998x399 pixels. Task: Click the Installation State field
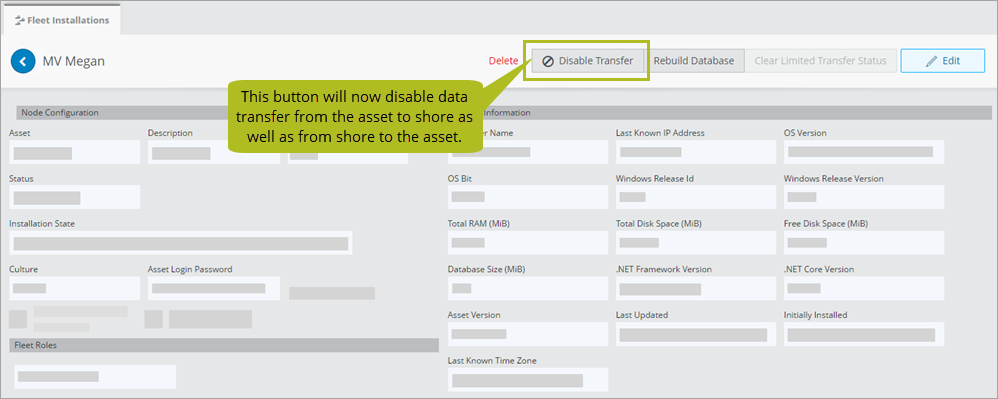click(181, 243)
